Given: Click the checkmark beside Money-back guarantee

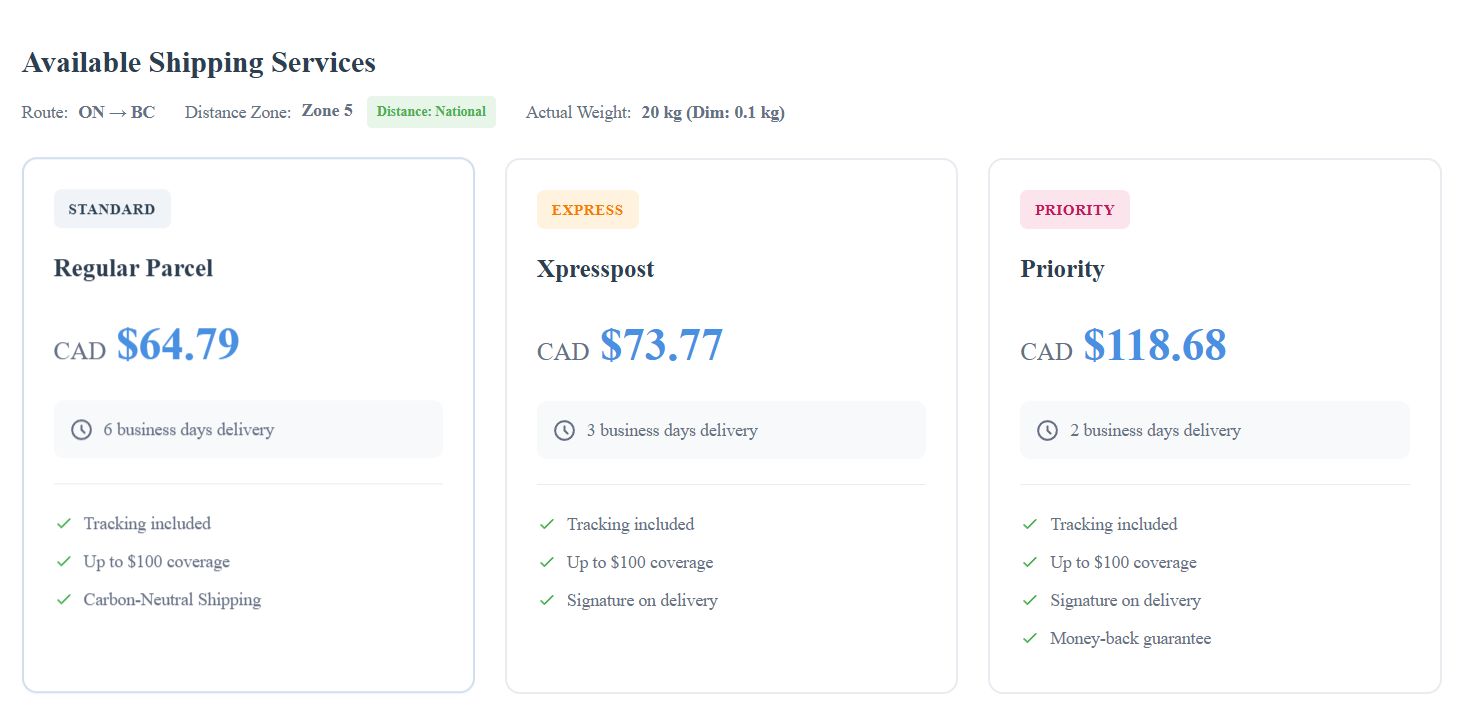Looking at the screenshot, I should click(1030, 638).
